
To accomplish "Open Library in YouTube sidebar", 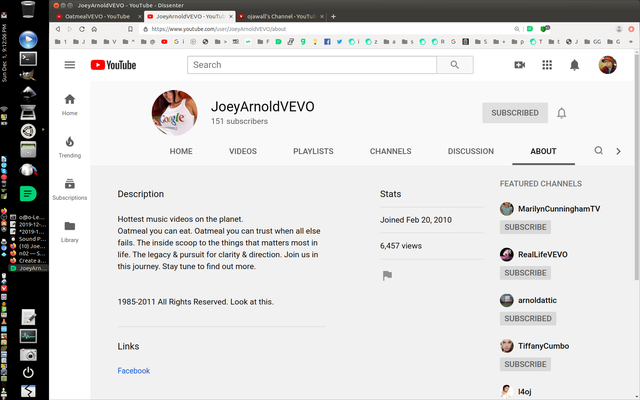I will 70,232.
